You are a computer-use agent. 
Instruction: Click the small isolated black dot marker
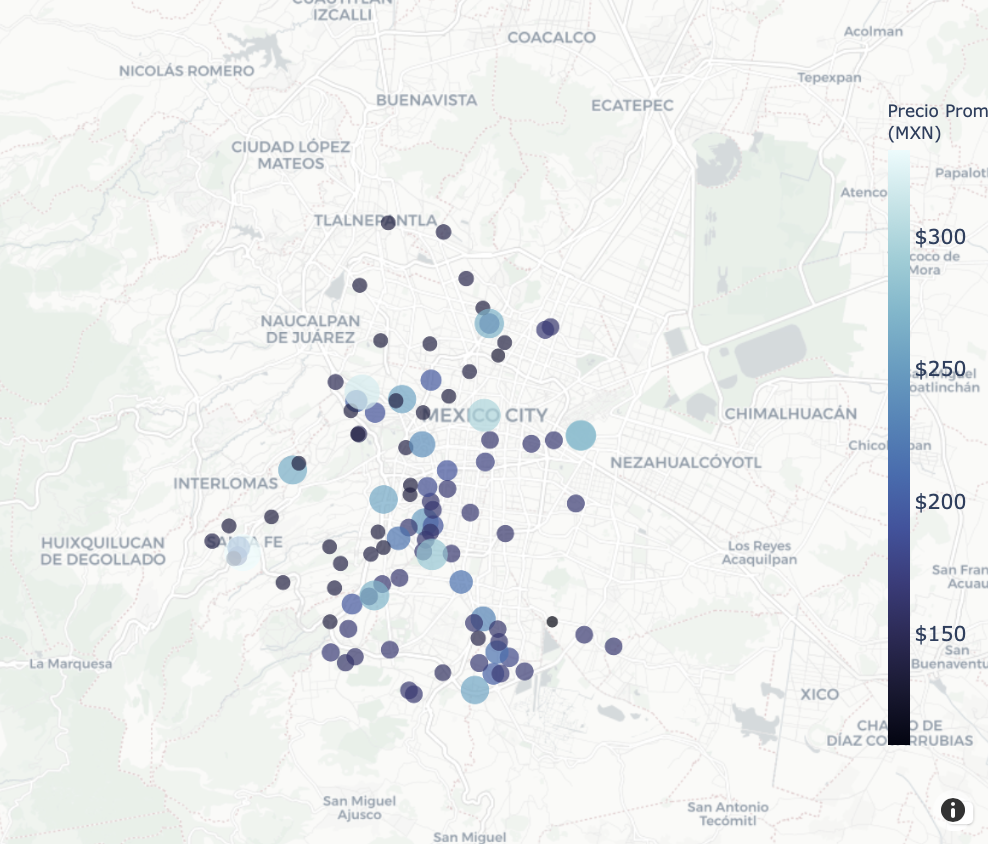552,622
